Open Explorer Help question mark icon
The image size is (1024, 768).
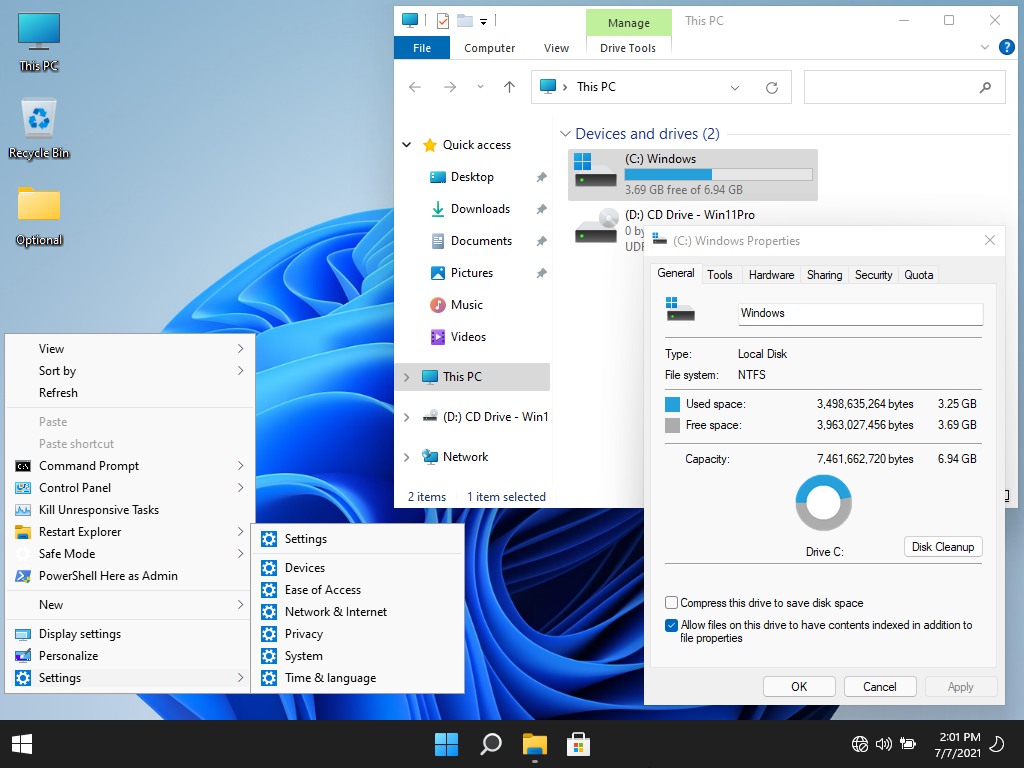click(1006, 47)
